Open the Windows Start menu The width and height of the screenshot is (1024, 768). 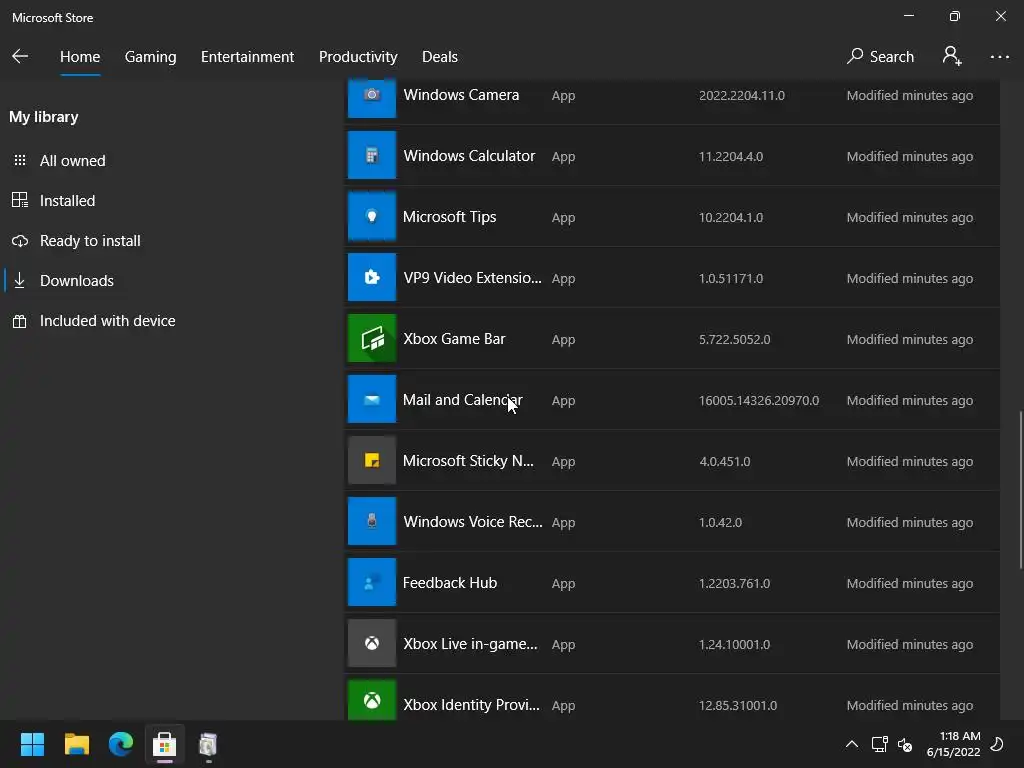click(x=32, y=744)
